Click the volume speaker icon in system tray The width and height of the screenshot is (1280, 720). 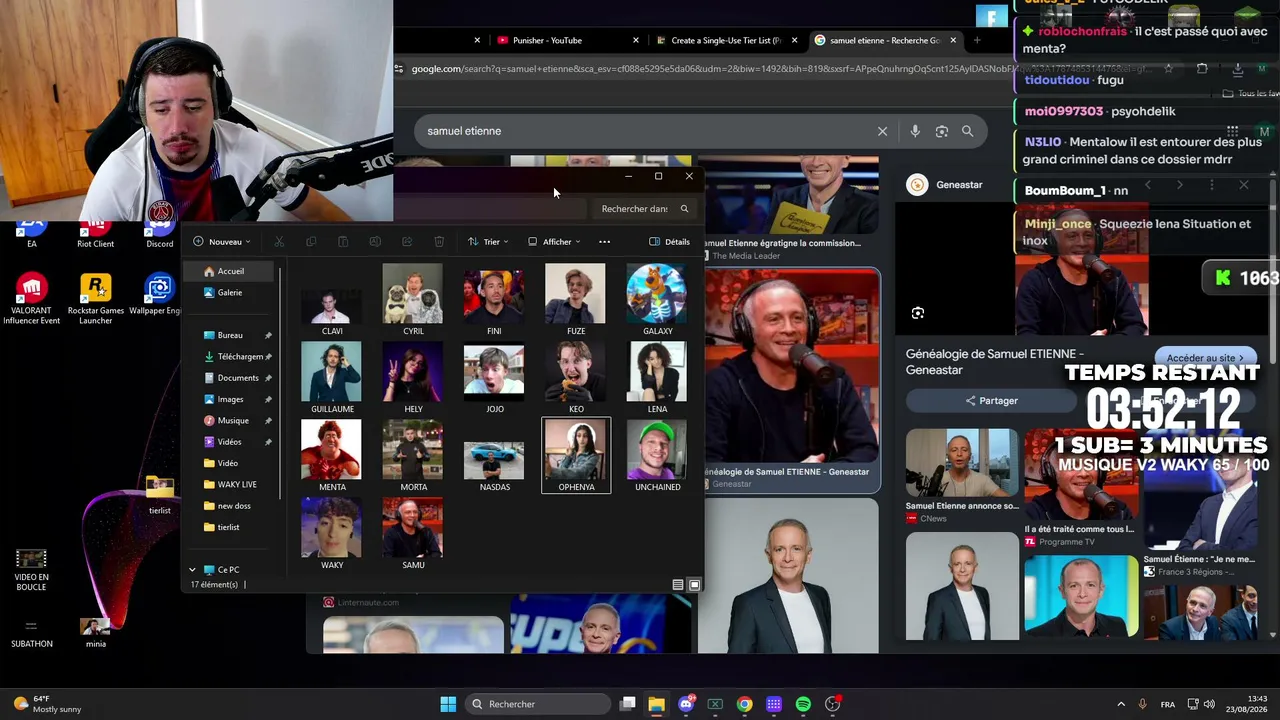pyautogui.click(x=1209, y=704)
